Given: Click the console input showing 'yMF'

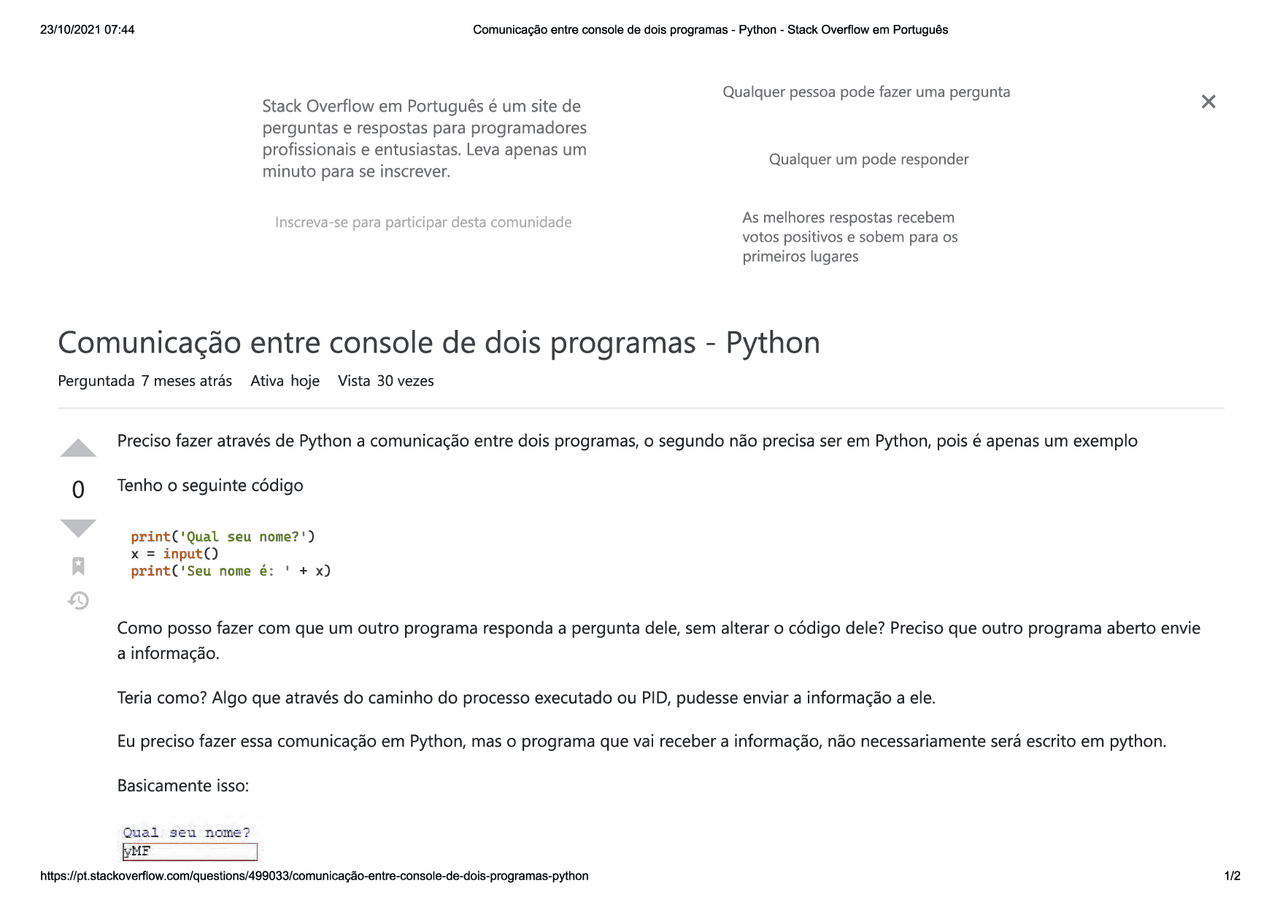Looking at the screenshot, I should (x=189, y=851).
